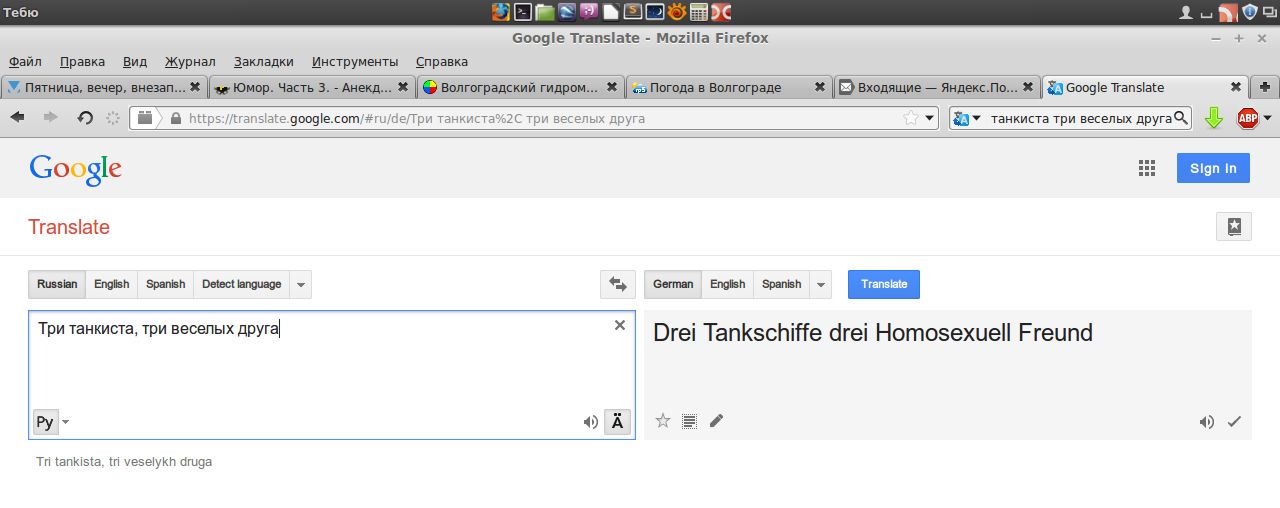Close the Погода в Волгограде tab
The image size is (1280, 508).
(820, 87)
